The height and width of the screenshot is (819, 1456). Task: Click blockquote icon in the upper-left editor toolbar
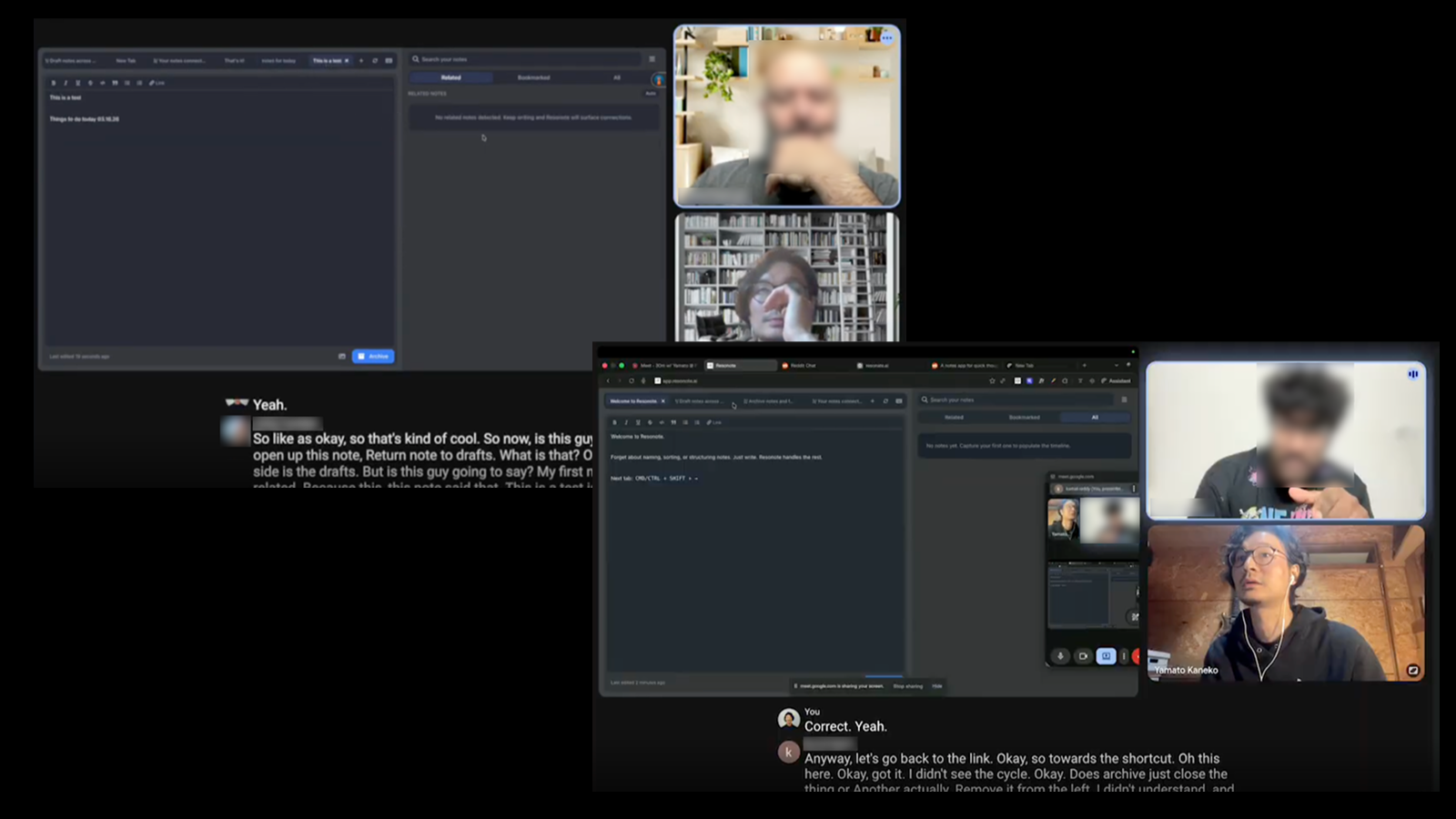pyautogui.click(x=115, y=83)
